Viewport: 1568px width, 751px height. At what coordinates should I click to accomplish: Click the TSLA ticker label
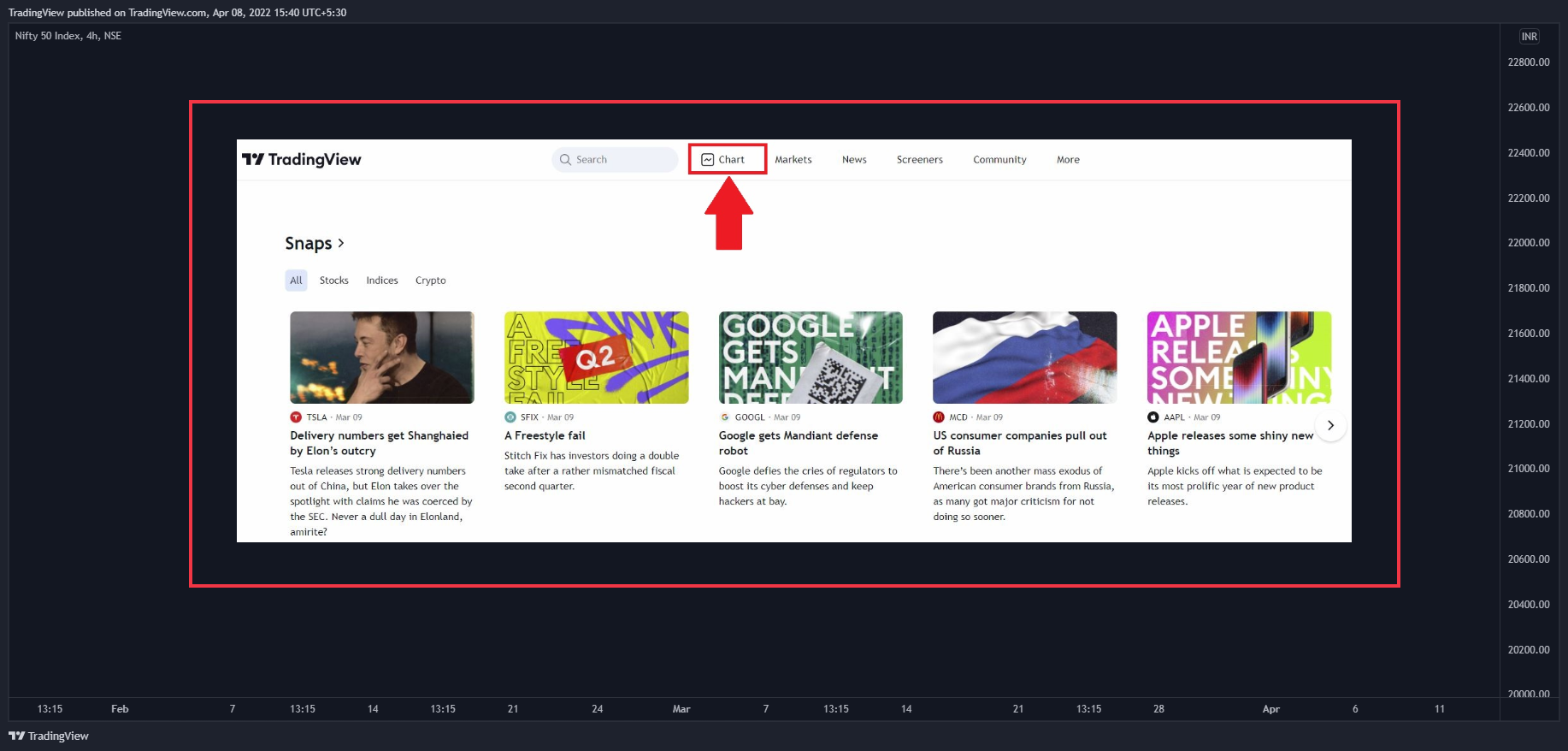click(x=317, y=417)
